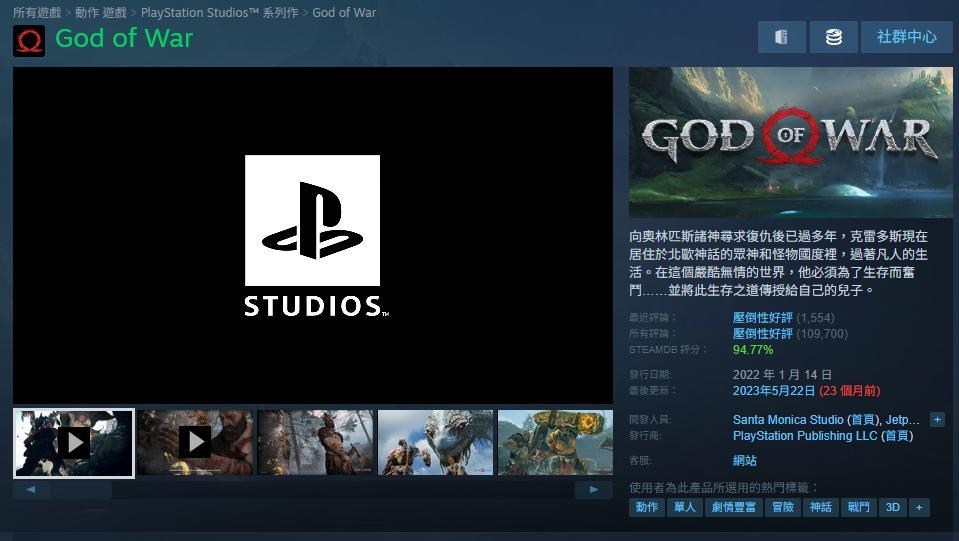Go to 所有遊戲 breadcrumb
The height and width of the screenshot is (541, 959).
coord(37,12)
